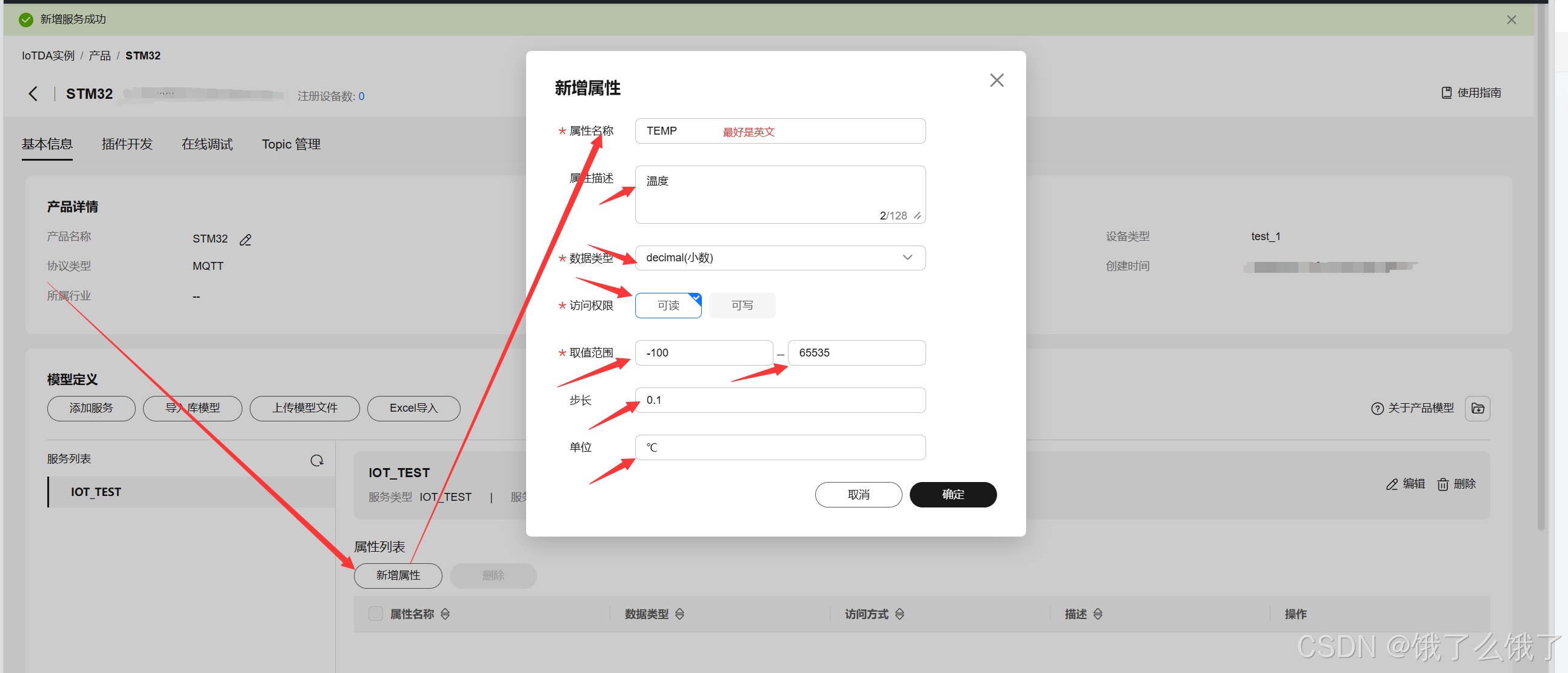Viewport: 1568px width, 673px height.
Task: Click the back arrow beside STM32 title
Action: pyautogui.click(x=33, y=94)
